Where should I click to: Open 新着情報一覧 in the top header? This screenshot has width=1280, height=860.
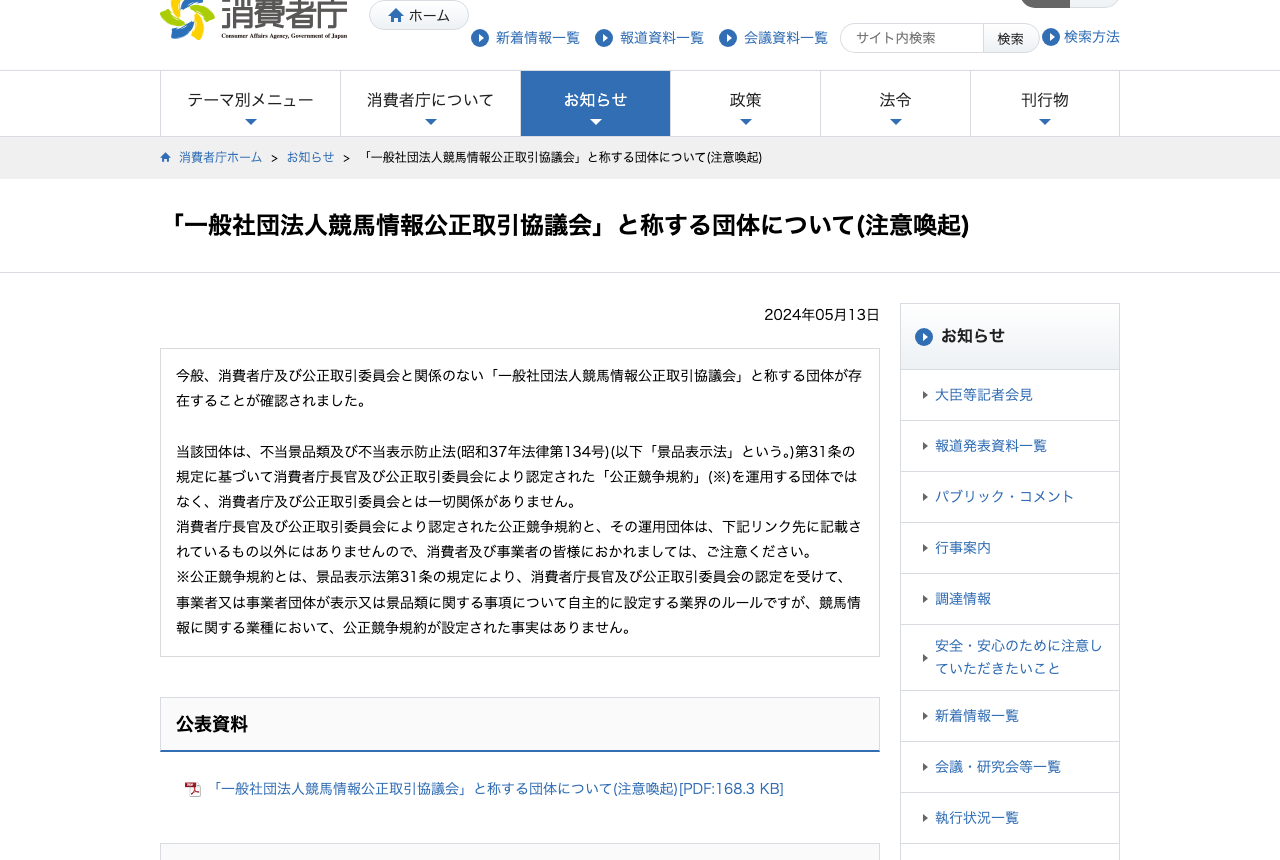pyautogui.click(x=538, y=38)
